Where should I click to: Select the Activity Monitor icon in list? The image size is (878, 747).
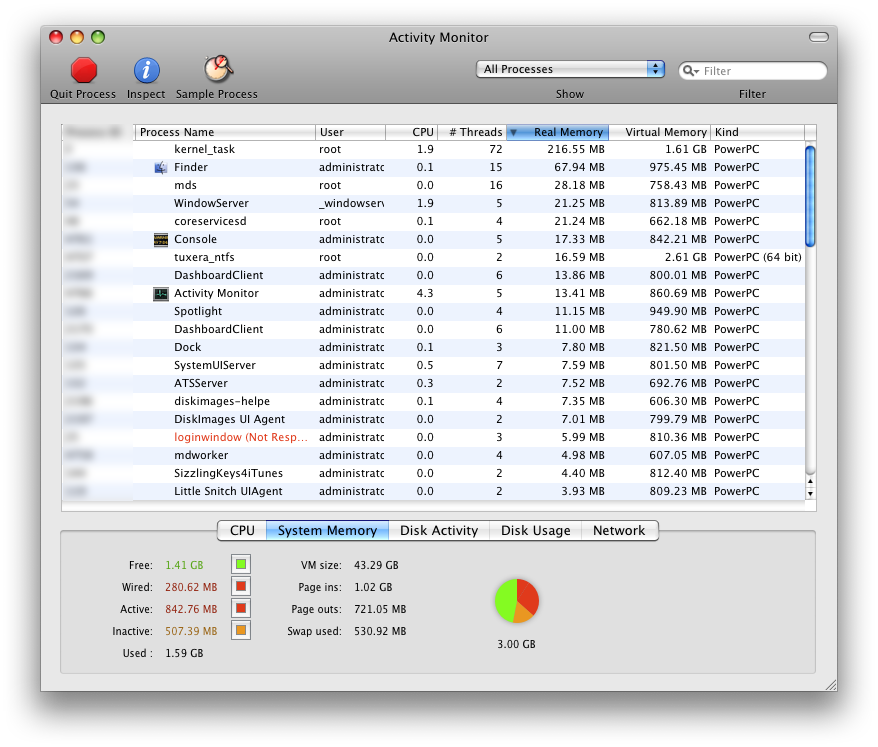[161, 293]
